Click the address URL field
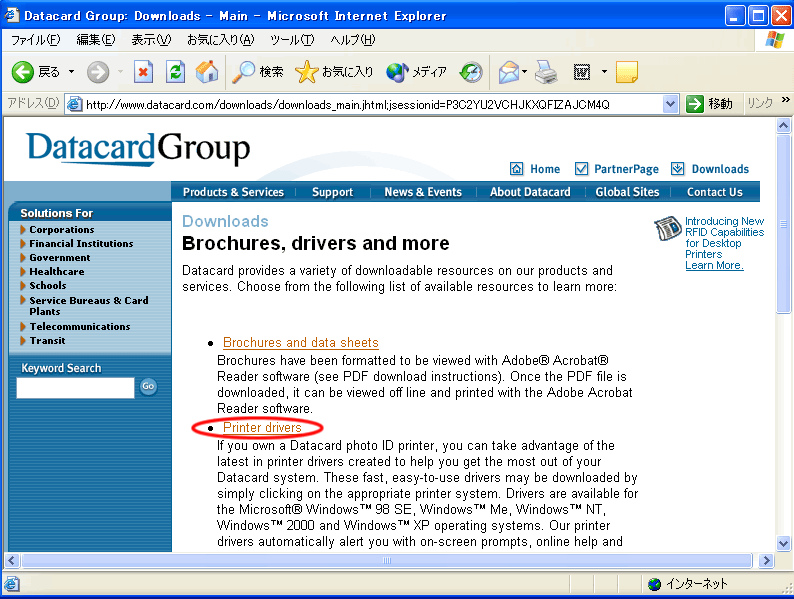This screenshot has height=599, width=794. coord(372,105)
